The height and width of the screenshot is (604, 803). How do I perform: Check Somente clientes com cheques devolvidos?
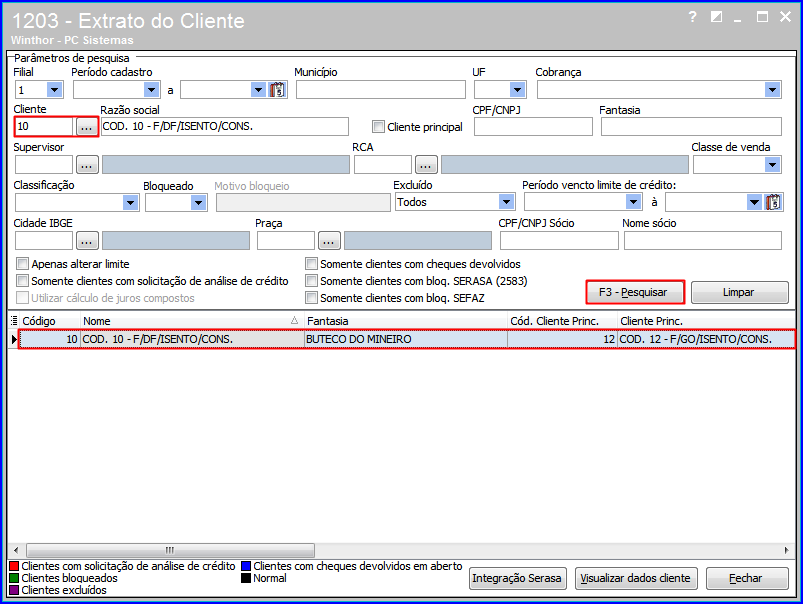pos(311,264)
